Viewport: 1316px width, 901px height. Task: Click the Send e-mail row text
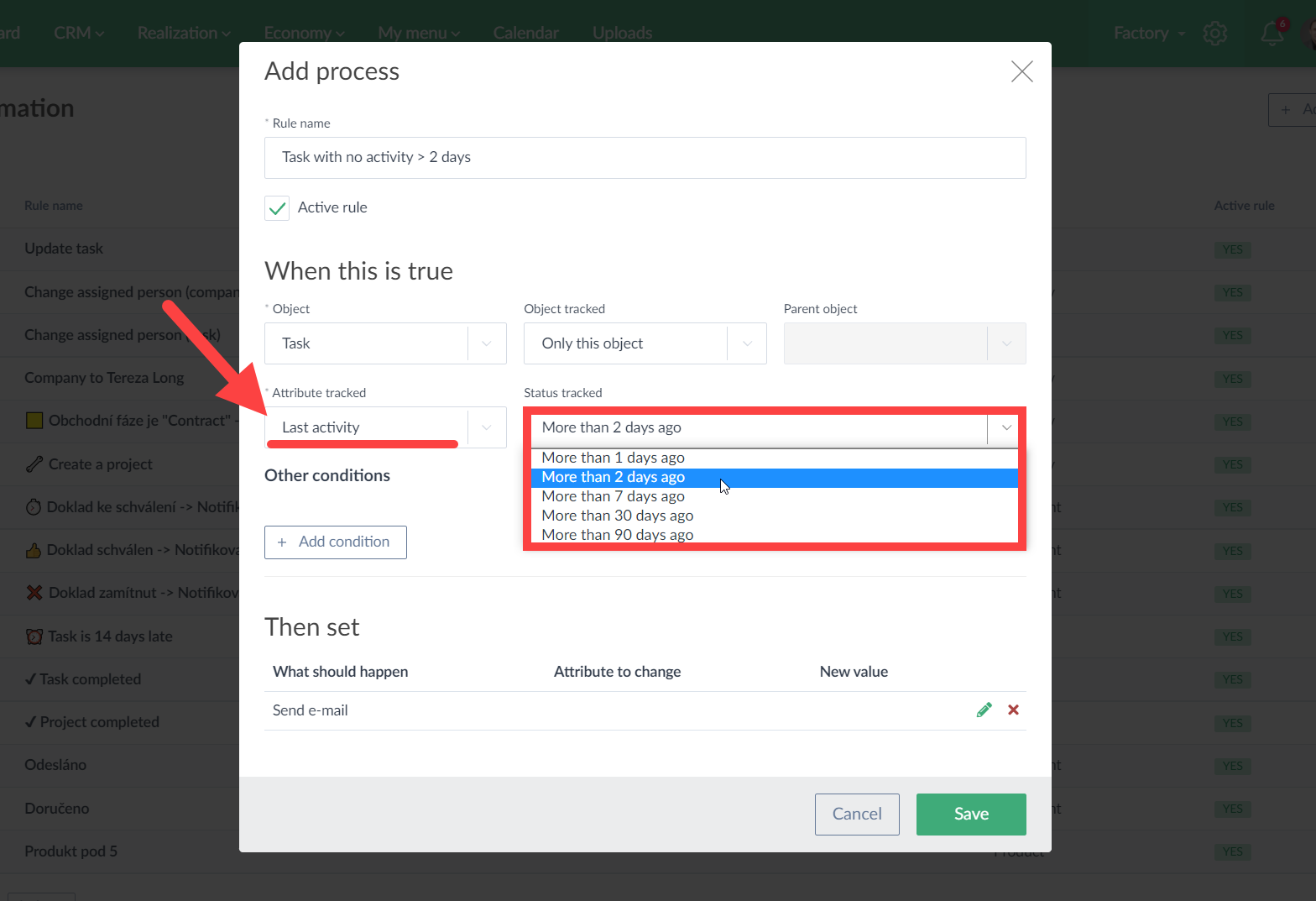click(x=310, y=710)
